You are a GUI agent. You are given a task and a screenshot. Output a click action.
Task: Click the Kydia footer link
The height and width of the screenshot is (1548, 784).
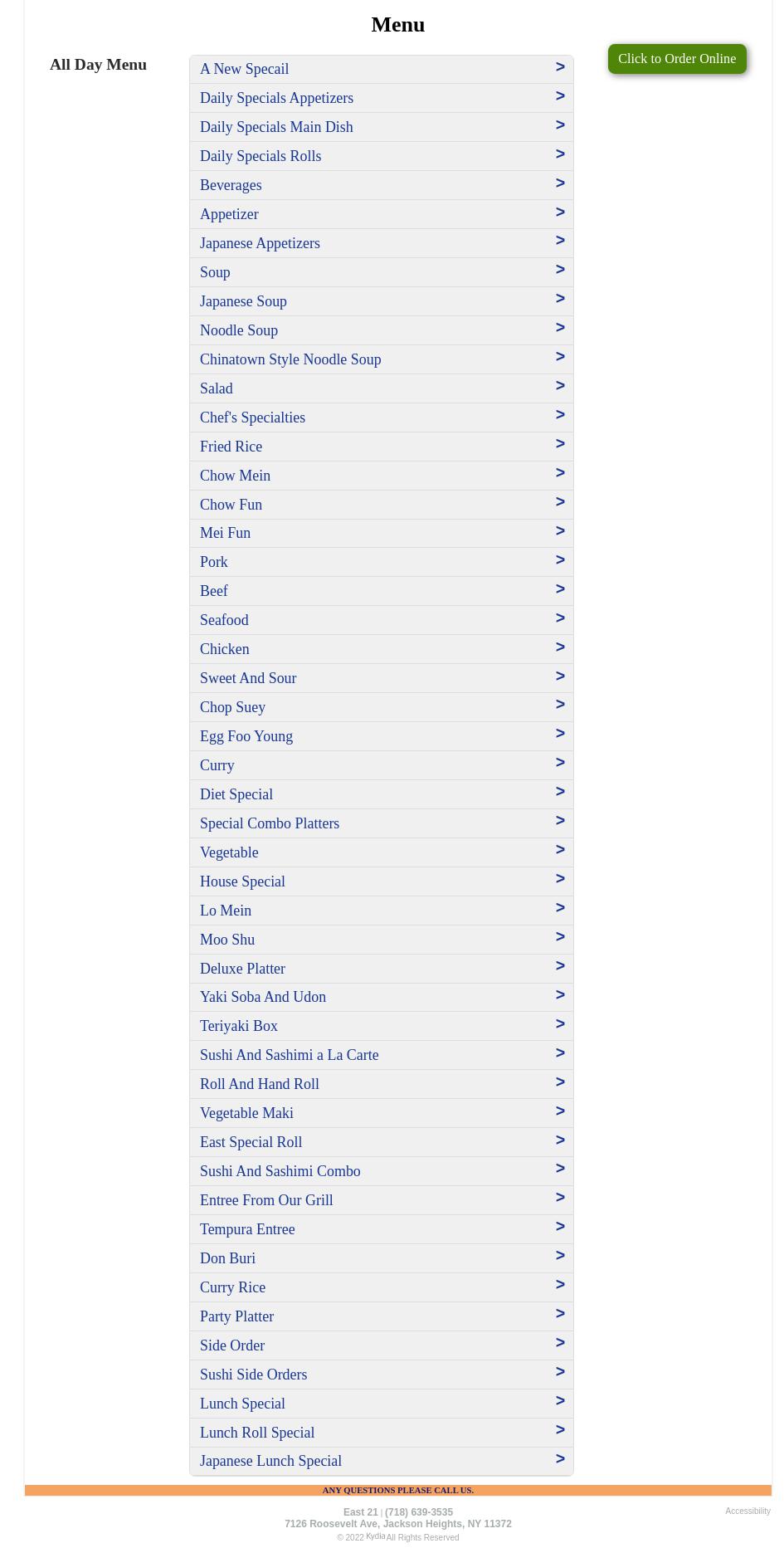375,1536
